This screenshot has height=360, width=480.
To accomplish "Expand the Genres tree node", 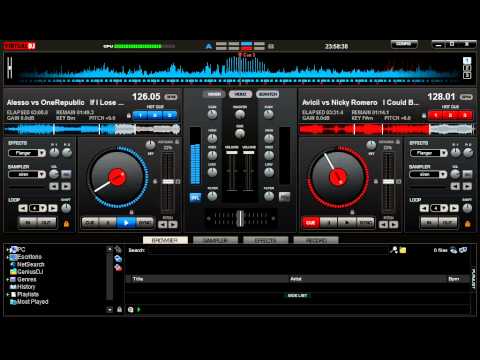I will [x=8, y=279].
